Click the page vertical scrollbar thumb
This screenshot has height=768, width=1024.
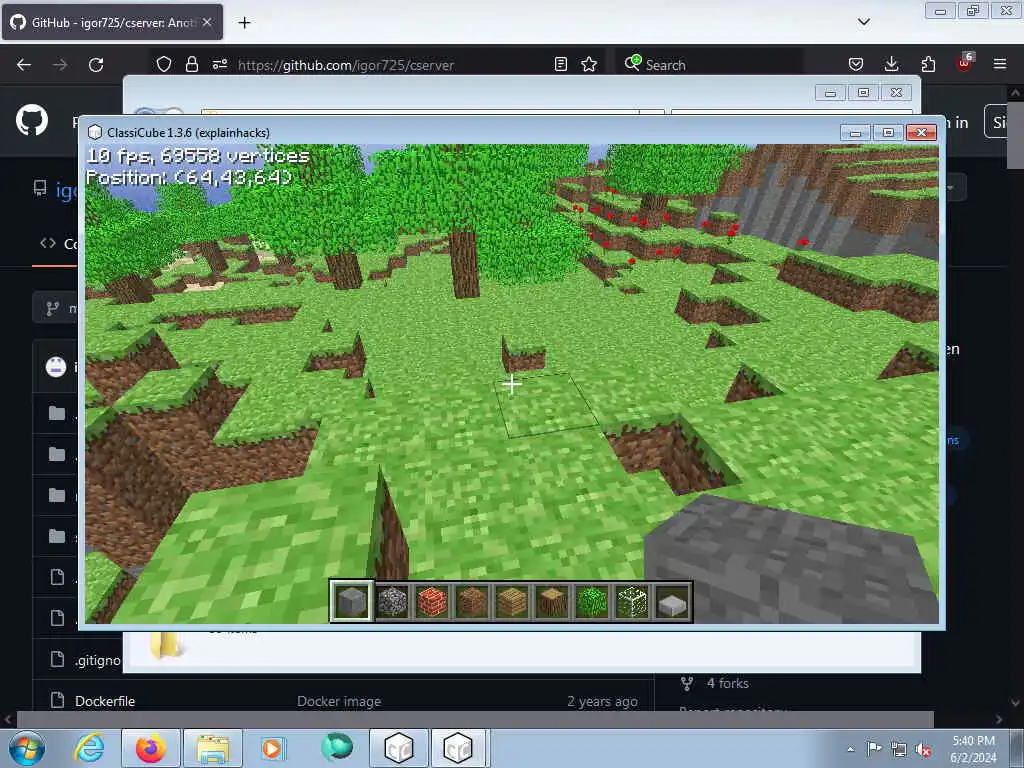pos(1015,136)
